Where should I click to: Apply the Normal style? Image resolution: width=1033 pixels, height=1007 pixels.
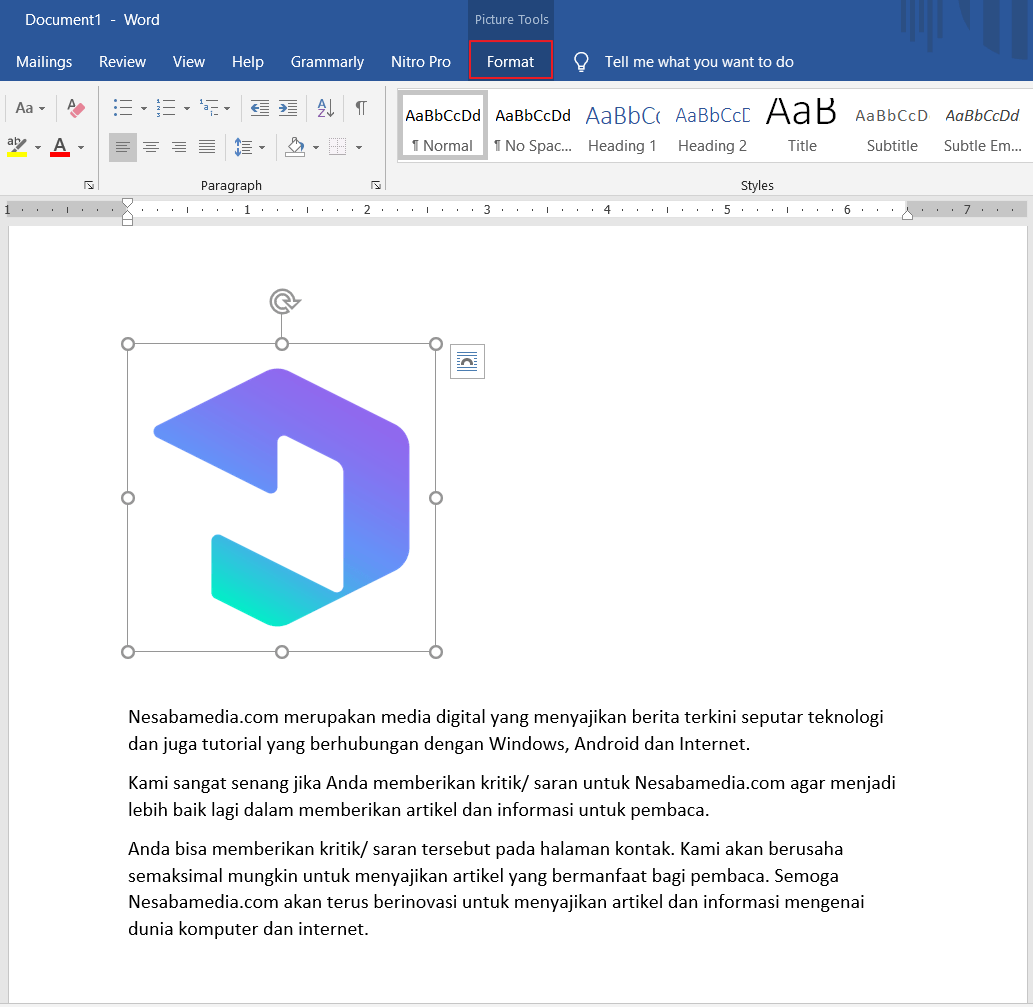click(x=443, y=126)
